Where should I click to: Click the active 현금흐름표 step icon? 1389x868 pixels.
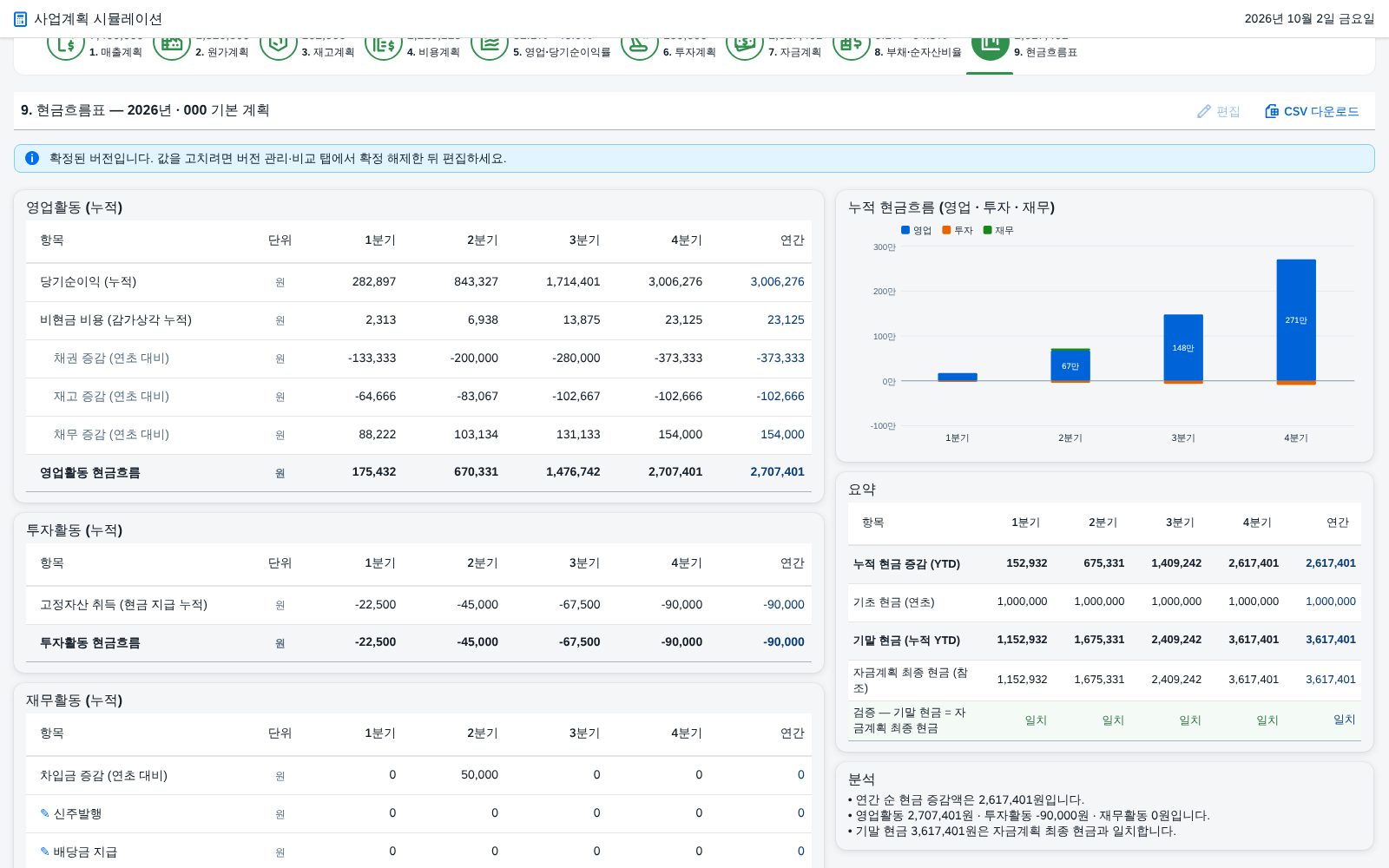click(991, 48)
